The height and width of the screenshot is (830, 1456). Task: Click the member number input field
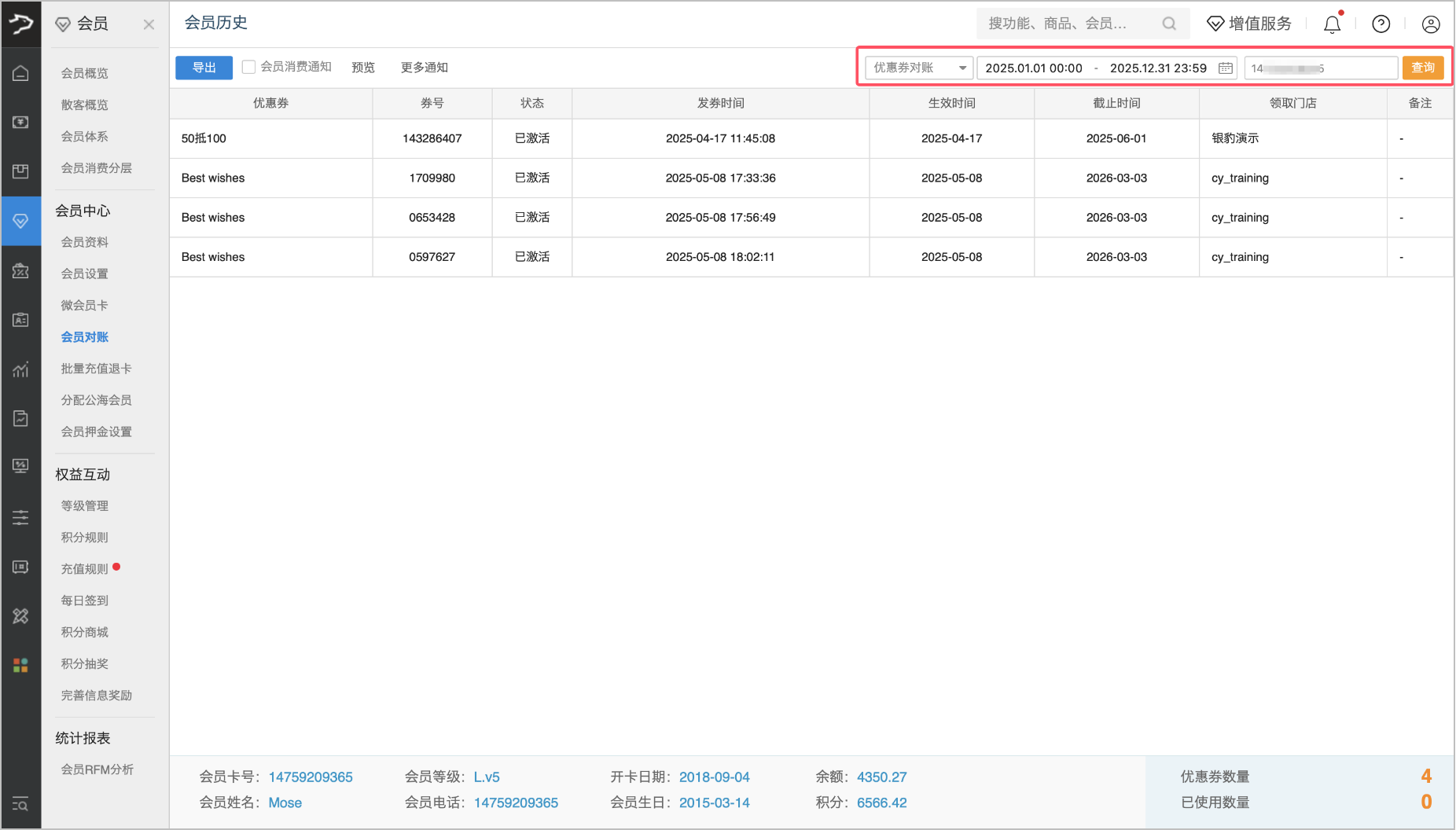(x=1320, y=68)
